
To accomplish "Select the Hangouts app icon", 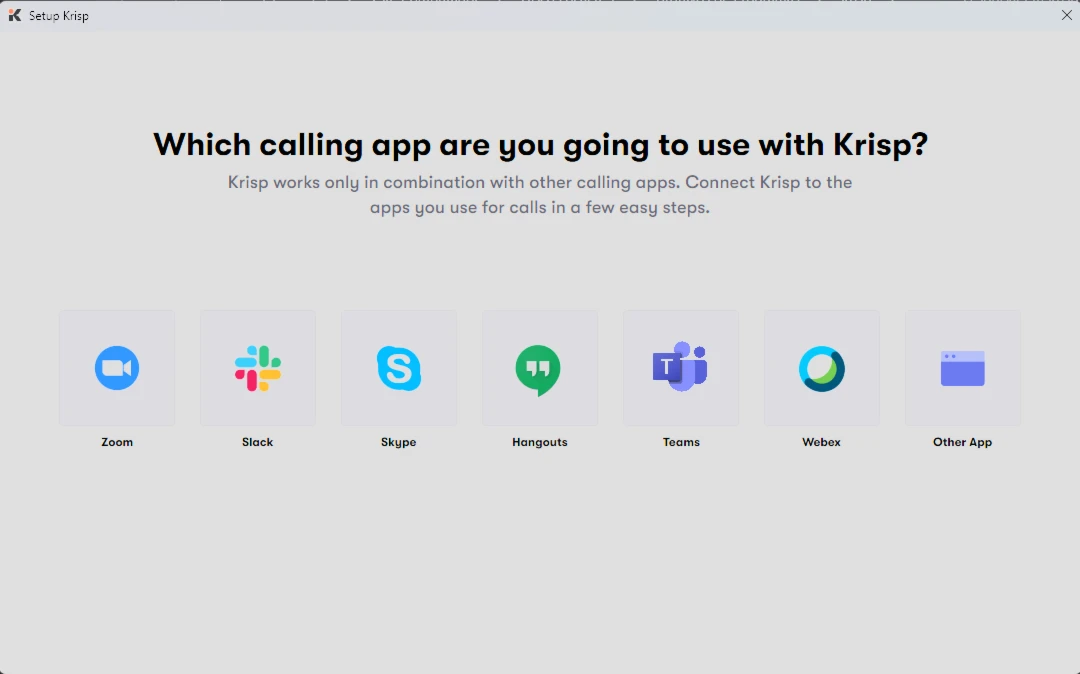I will click(540, 368).
